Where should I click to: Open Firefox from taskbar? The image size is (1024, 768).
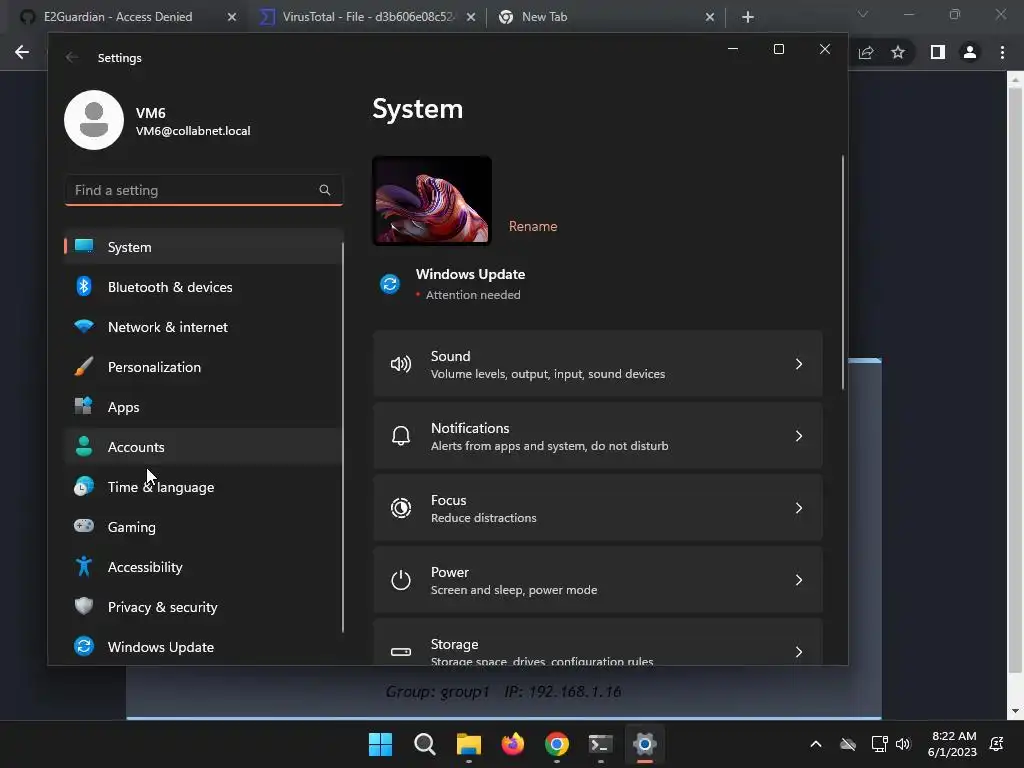pos(513,744)
